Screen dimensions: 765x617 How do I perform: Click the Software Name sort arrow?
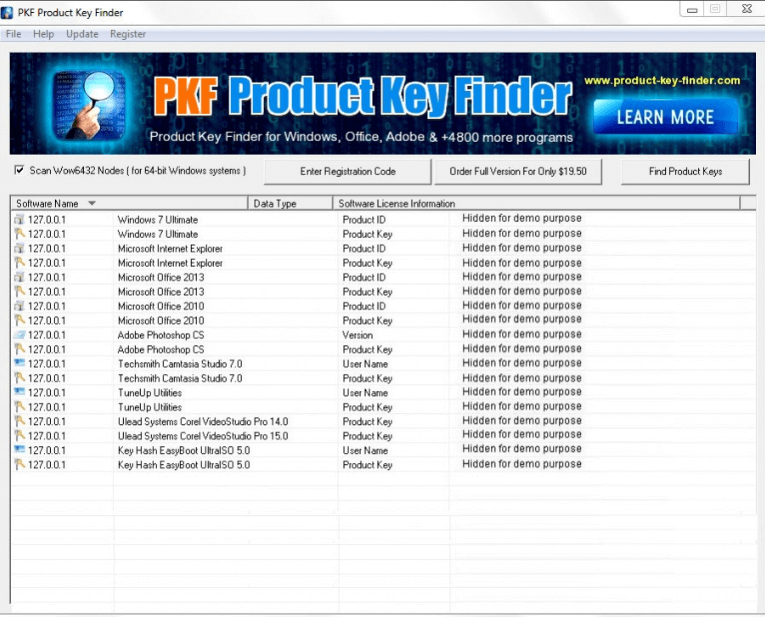(x=92, y=203)
